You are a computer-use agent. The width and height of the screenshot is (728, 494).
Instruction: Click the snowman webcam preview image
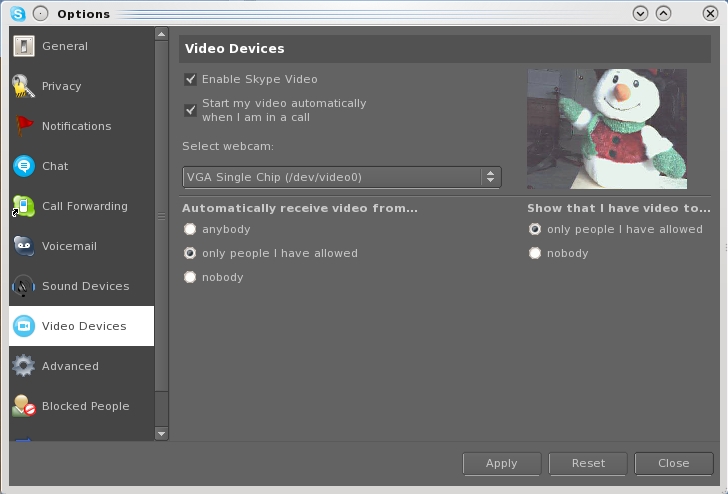point(607,129)
